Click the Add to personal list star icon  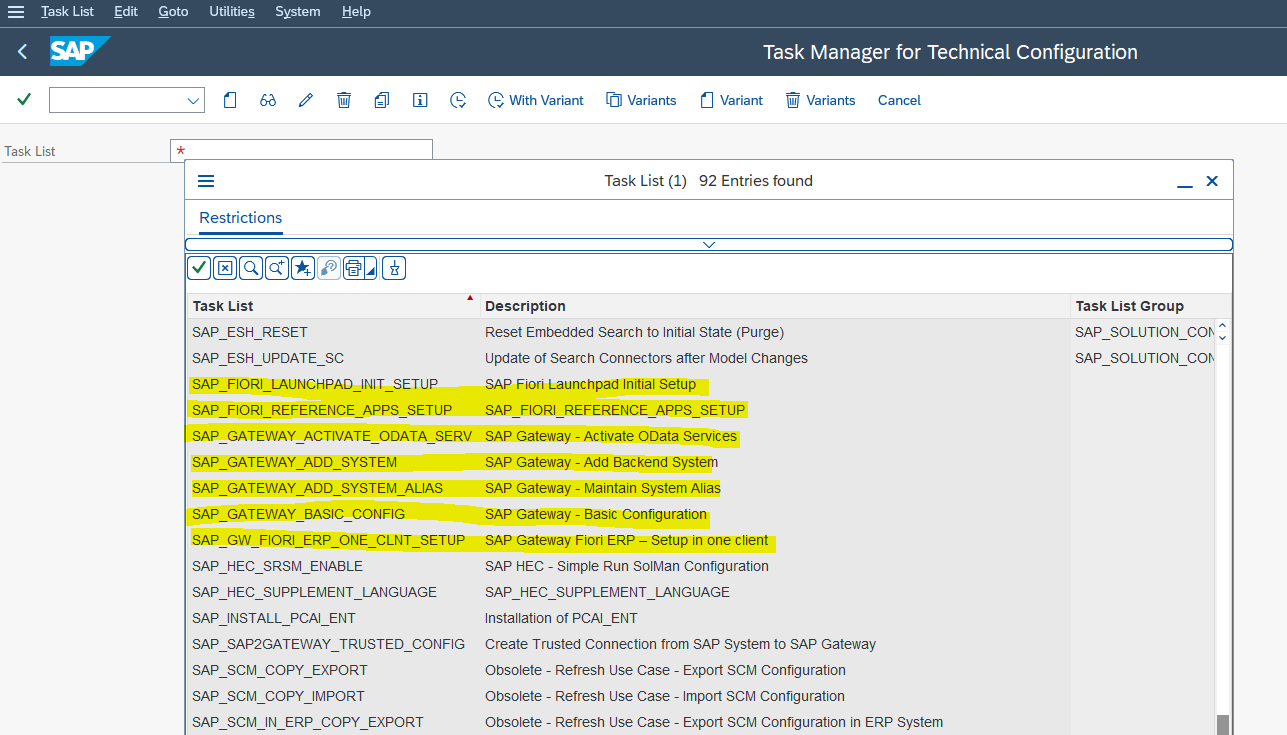tap(303, 268)
